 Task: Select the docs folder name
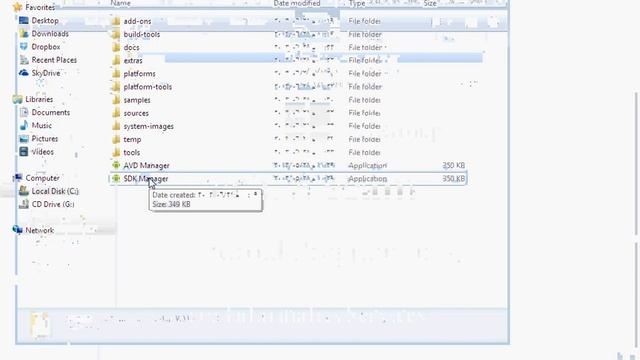131,47
